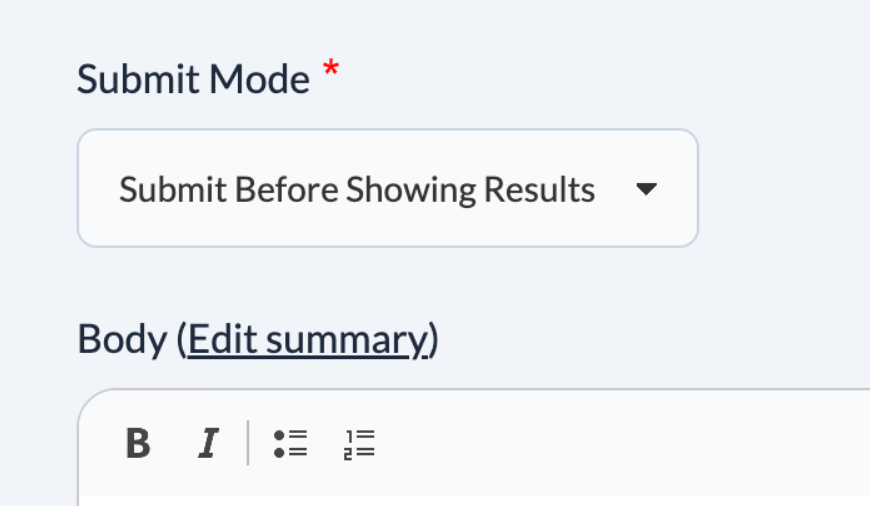Viewport: 870px width, 506px height.
Task: Click the red required asterisk
Action: (x=331, y=72)
